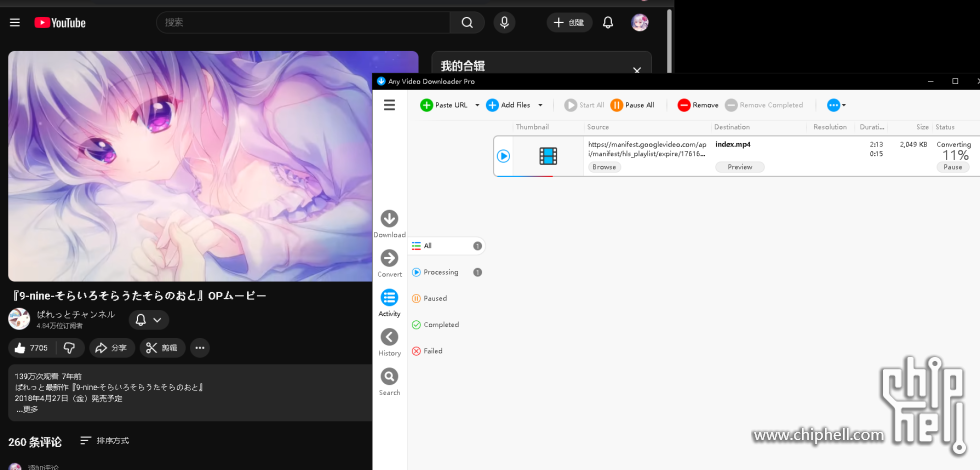Click the Preview button for index.mp4

(739, 167)
